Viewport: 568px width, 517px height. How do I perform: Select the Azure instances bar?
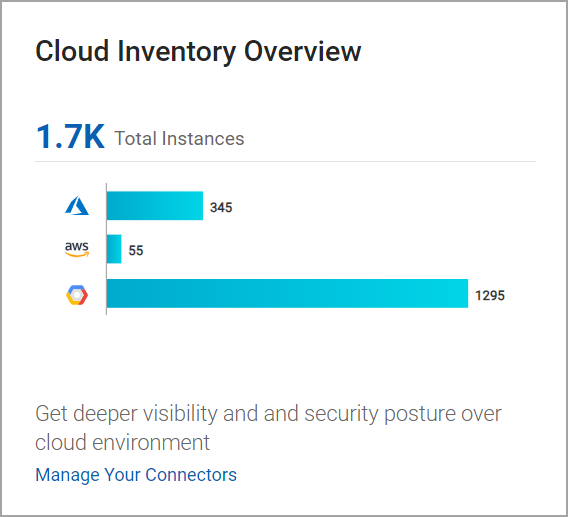point(155,205)
